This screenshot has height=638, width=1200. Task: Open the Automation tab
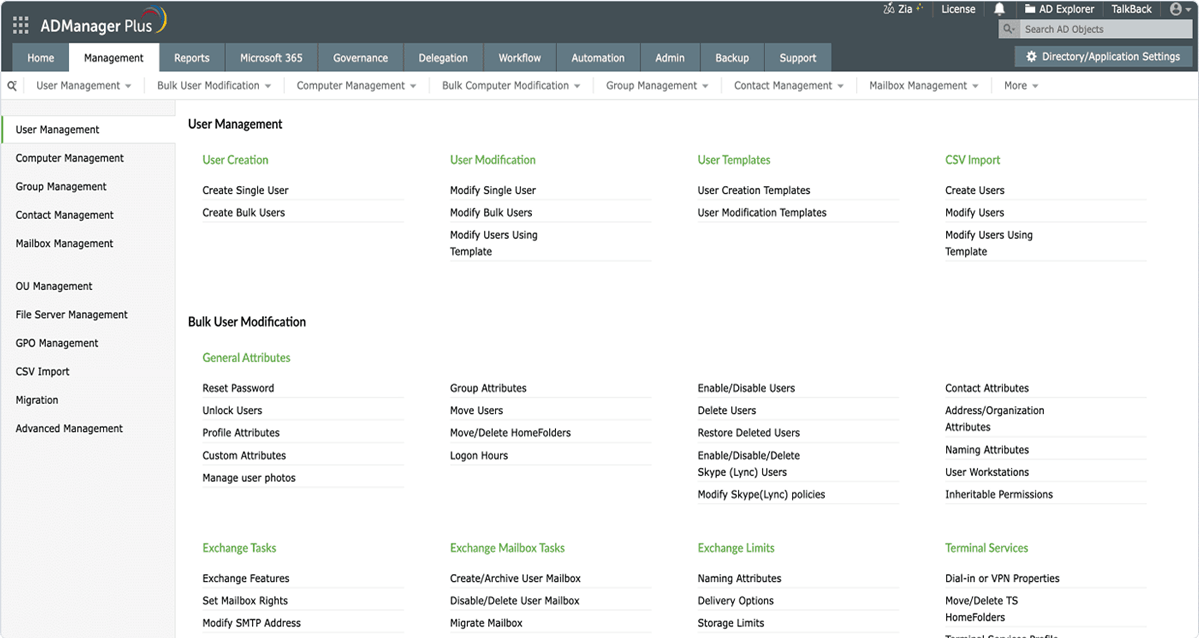[x=598, y=58]
